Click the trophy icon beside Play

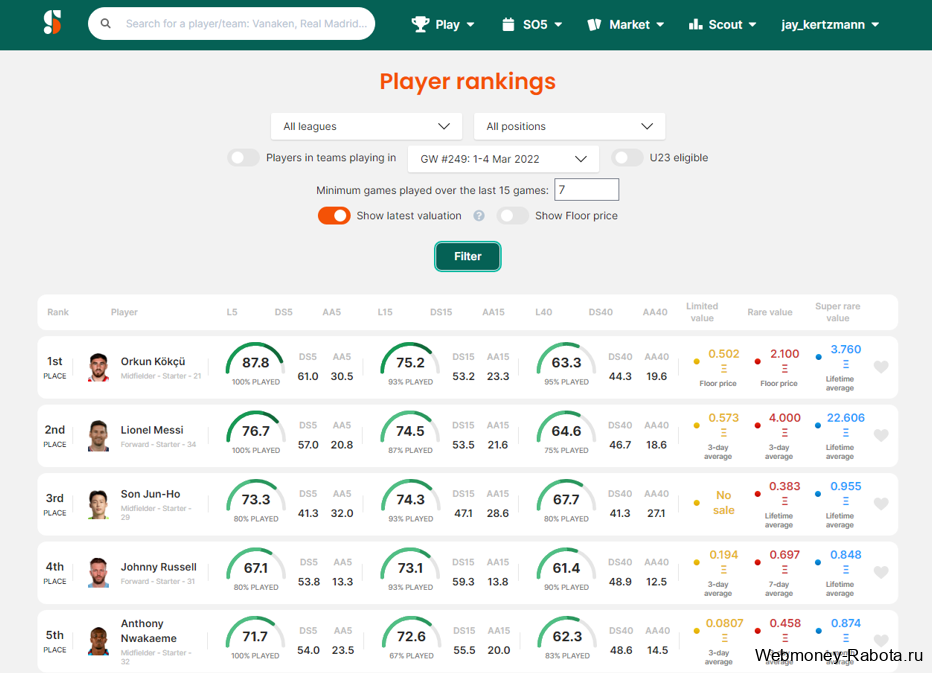(420, 24)
